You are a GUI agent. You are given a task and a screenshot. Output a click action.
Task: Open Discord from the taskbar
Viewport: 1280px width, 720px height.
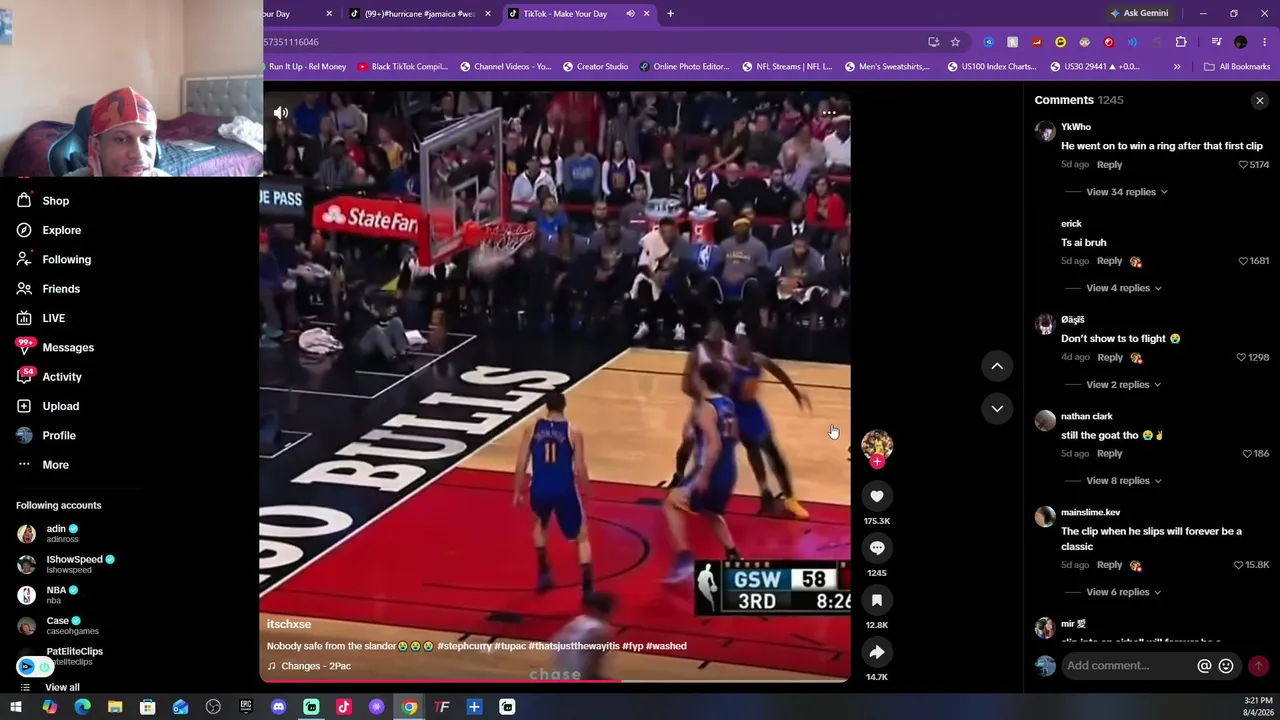[278, 708]
